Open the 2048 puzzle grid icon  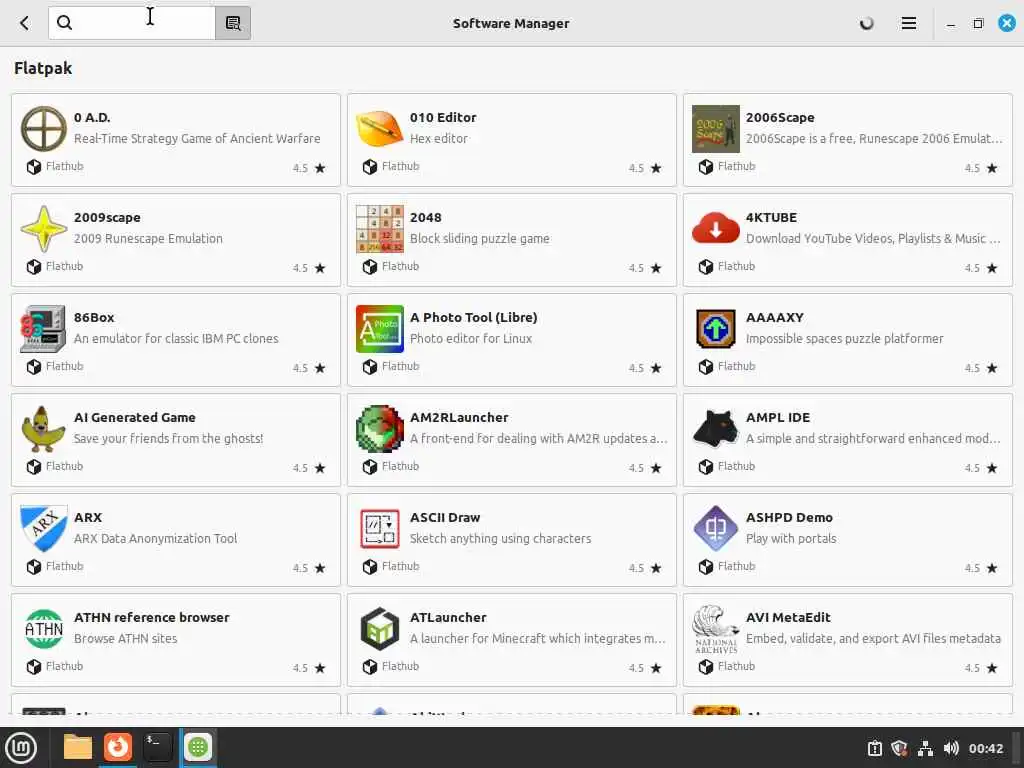click(379, 229)
